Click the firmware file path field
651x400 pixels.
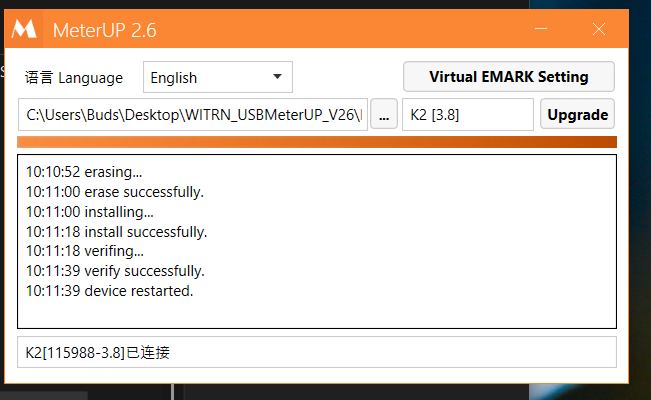click(193, 114)
